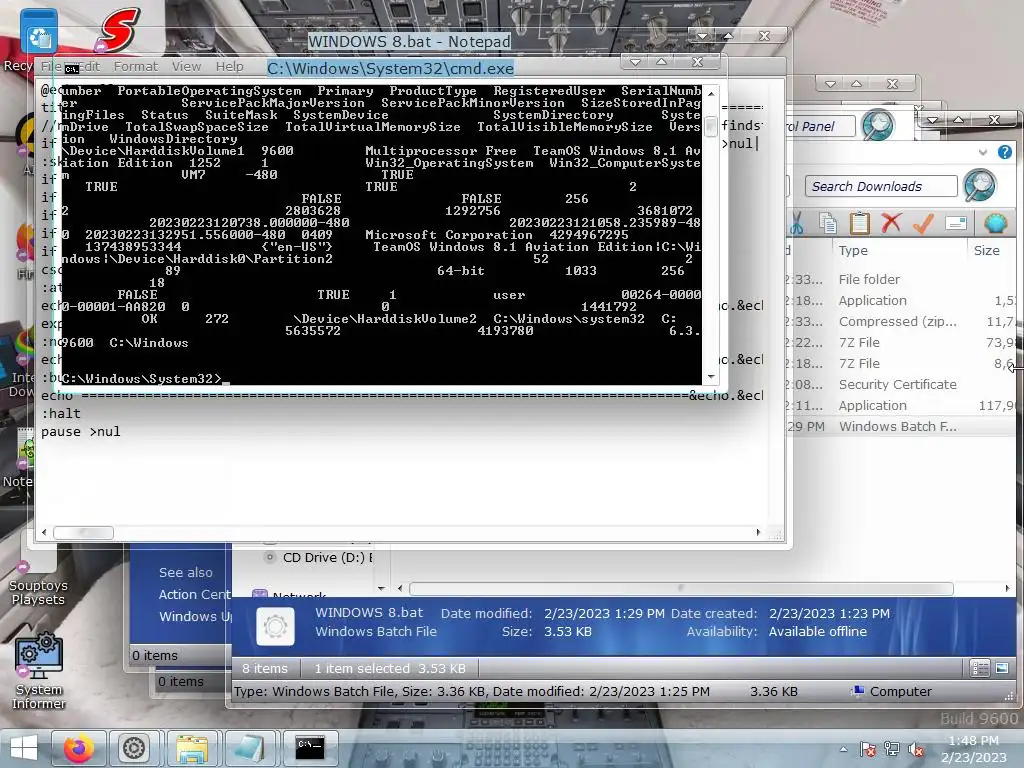Click the cmd vertical scrollbar thumb

coord(711,125)
